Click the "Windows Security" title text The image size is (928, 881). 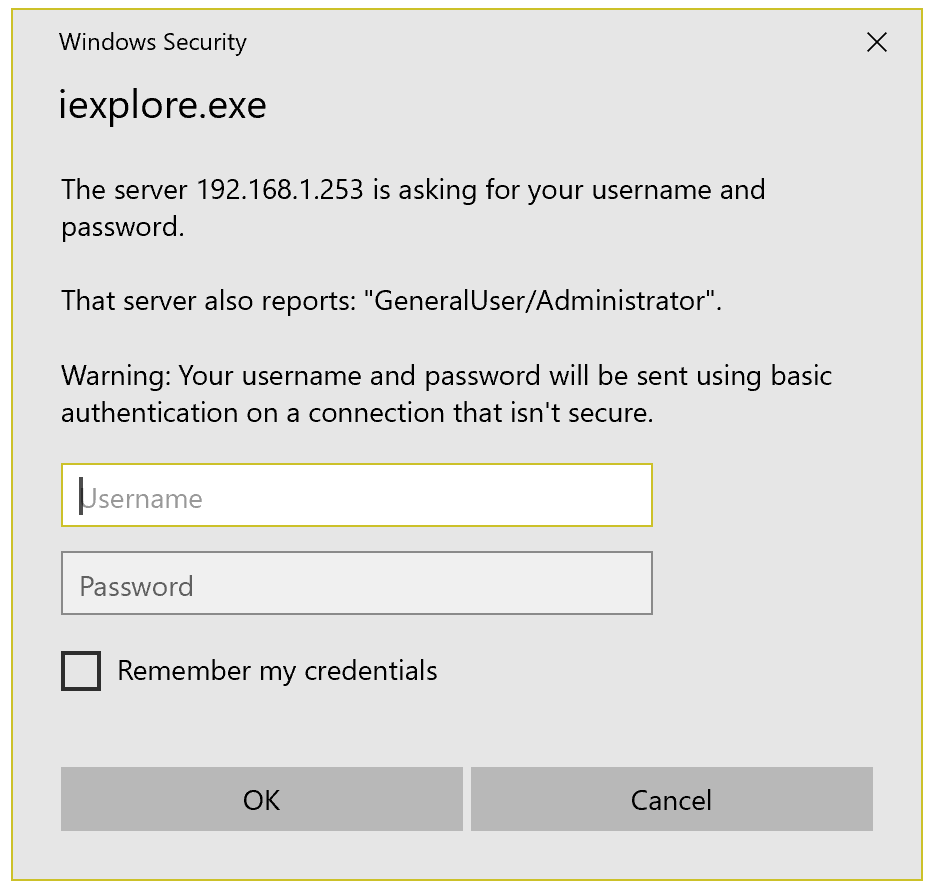click(x=152, y=42)
